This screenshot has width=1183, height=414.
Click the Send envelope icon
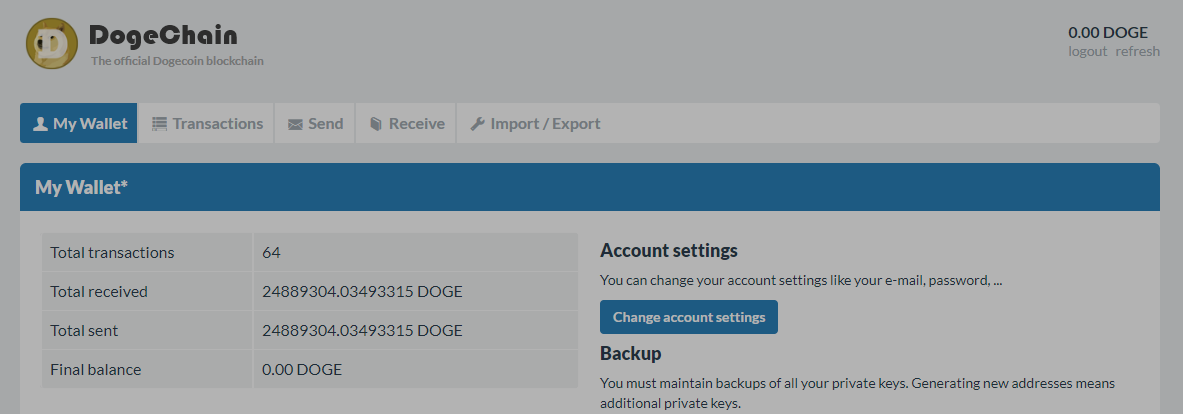pyautogui.click(x=295, y=124)
